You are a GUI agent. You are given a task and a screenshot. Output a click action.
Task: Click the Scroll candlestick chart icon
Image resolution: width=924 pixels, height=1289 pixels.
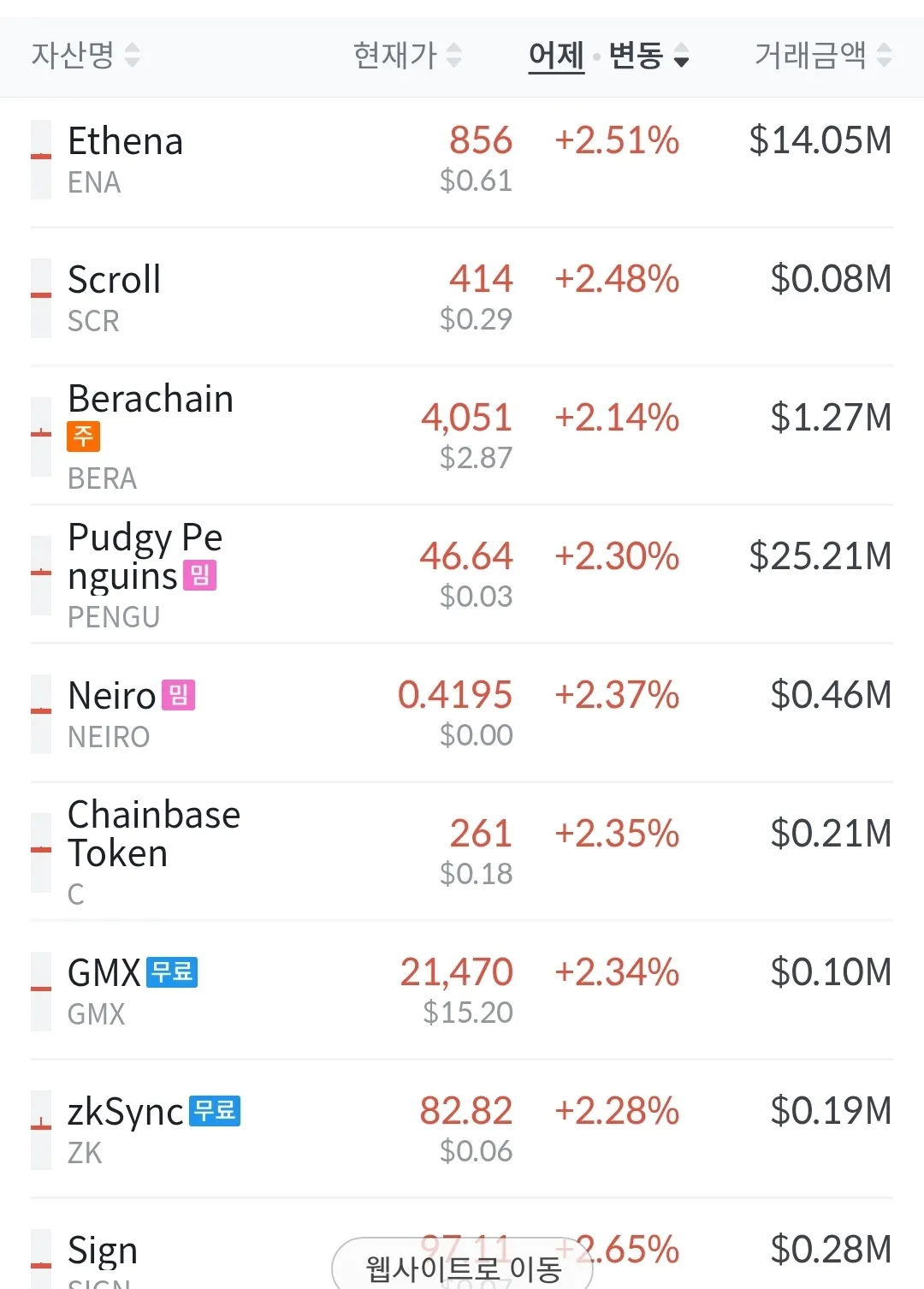[x=41, y=298]
